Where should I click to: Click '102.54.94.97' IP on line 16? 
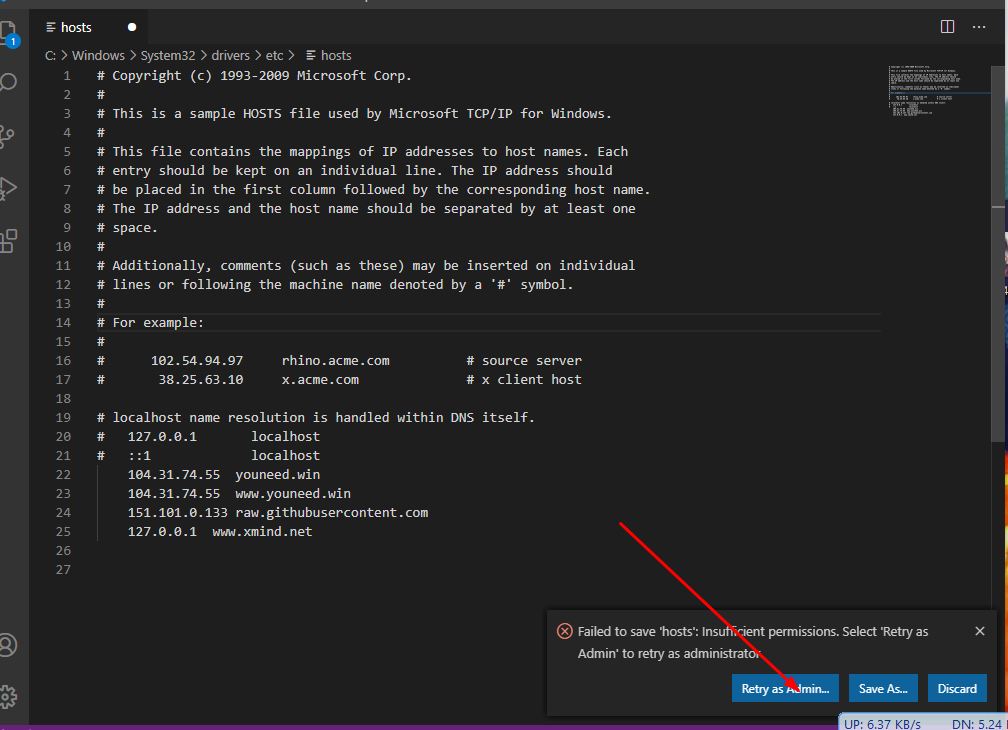197,361
